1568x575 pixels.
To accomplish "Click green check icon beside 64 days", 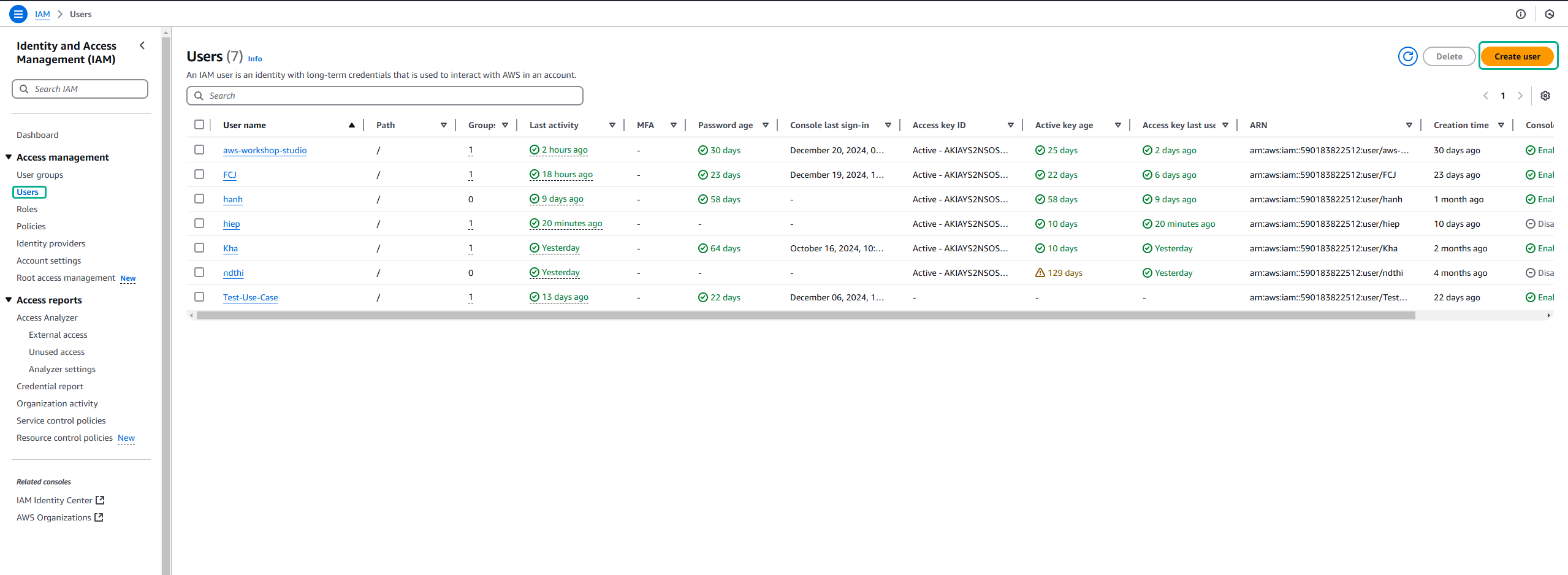I will tap(703, 248).
